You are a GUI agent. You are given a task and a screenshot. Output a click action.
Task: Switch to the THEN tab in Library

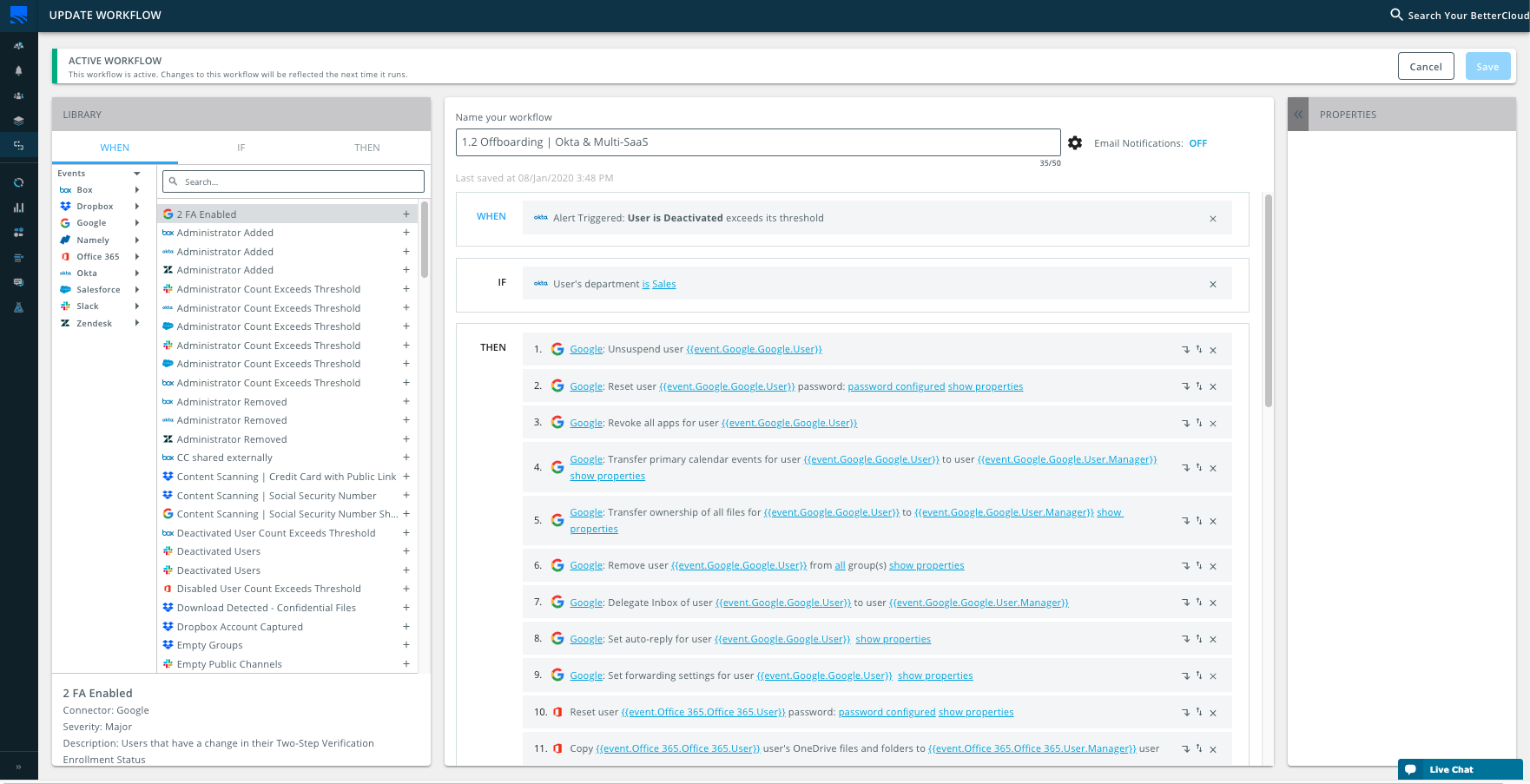(x=366, y=148)
